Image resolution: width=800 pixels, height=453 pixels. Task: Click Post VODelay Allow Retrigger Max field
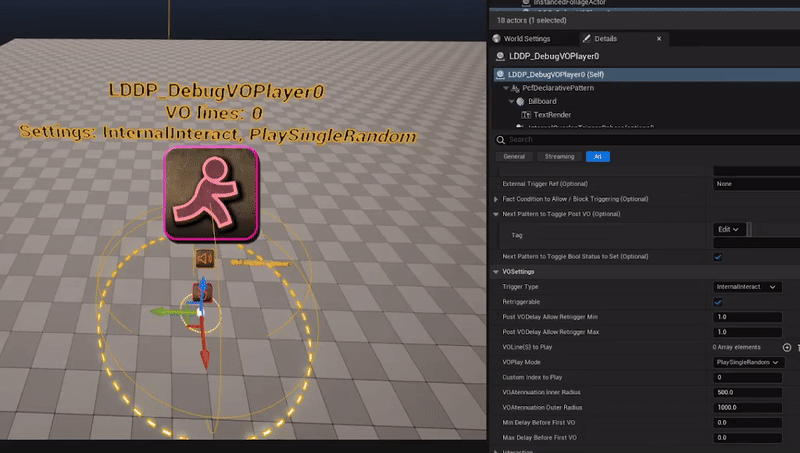[x=747, y=332]
